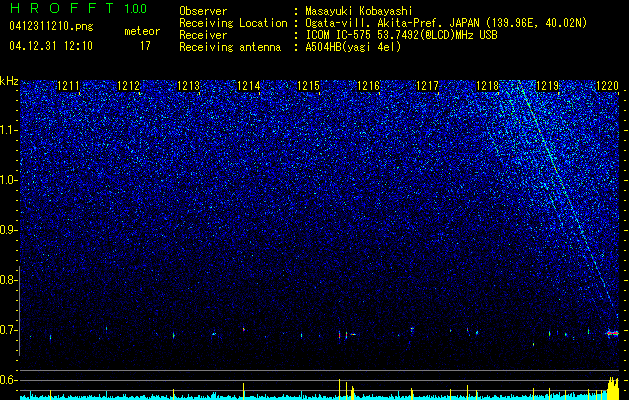Click the 'meteor' label
629x400 pixels.
(142, 31)
